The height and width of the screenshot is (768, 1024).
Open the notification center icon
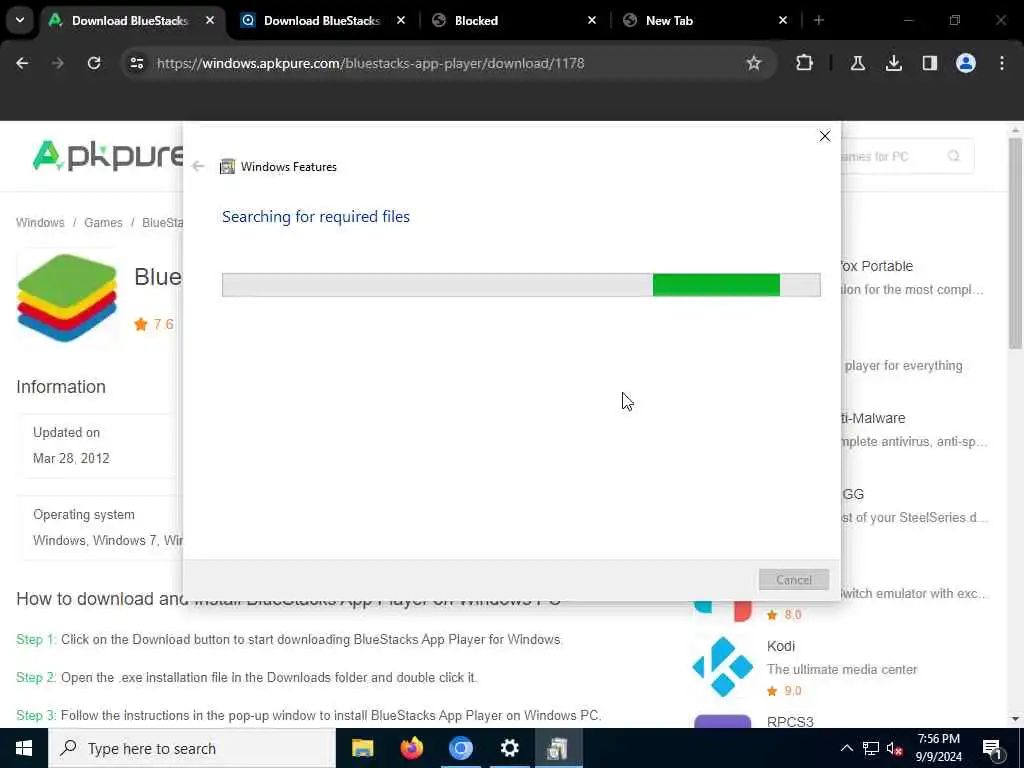point(993,748)
